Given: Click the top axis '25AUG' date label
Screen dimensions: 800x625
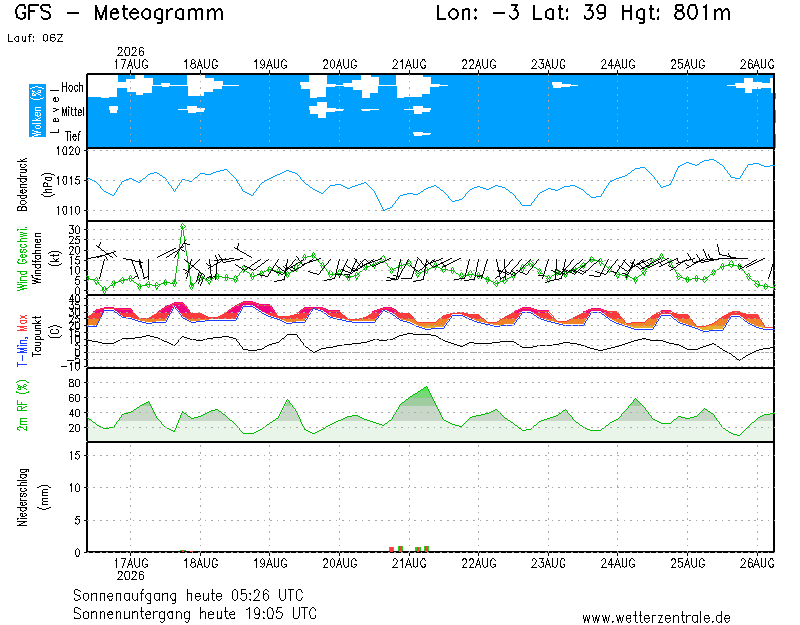Looking at the screenshot, I should click(688, 65).
